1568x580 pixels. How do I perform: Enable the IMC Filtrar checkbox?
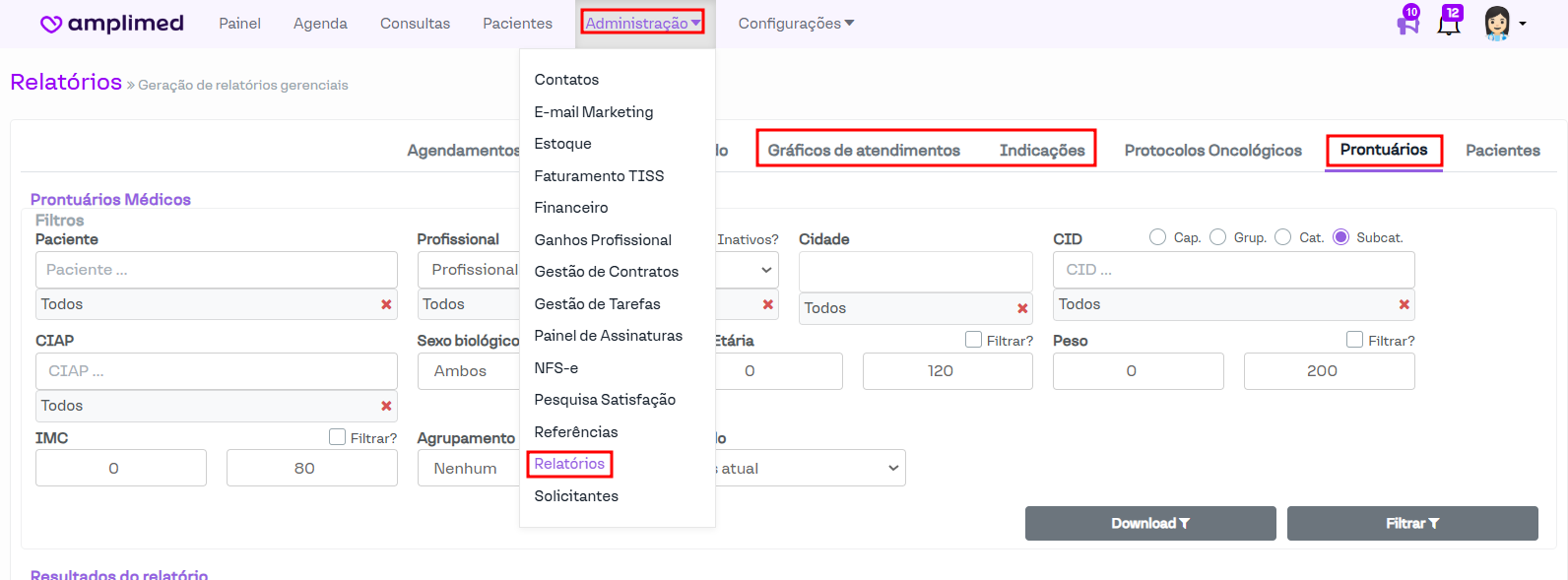[338, 437]
